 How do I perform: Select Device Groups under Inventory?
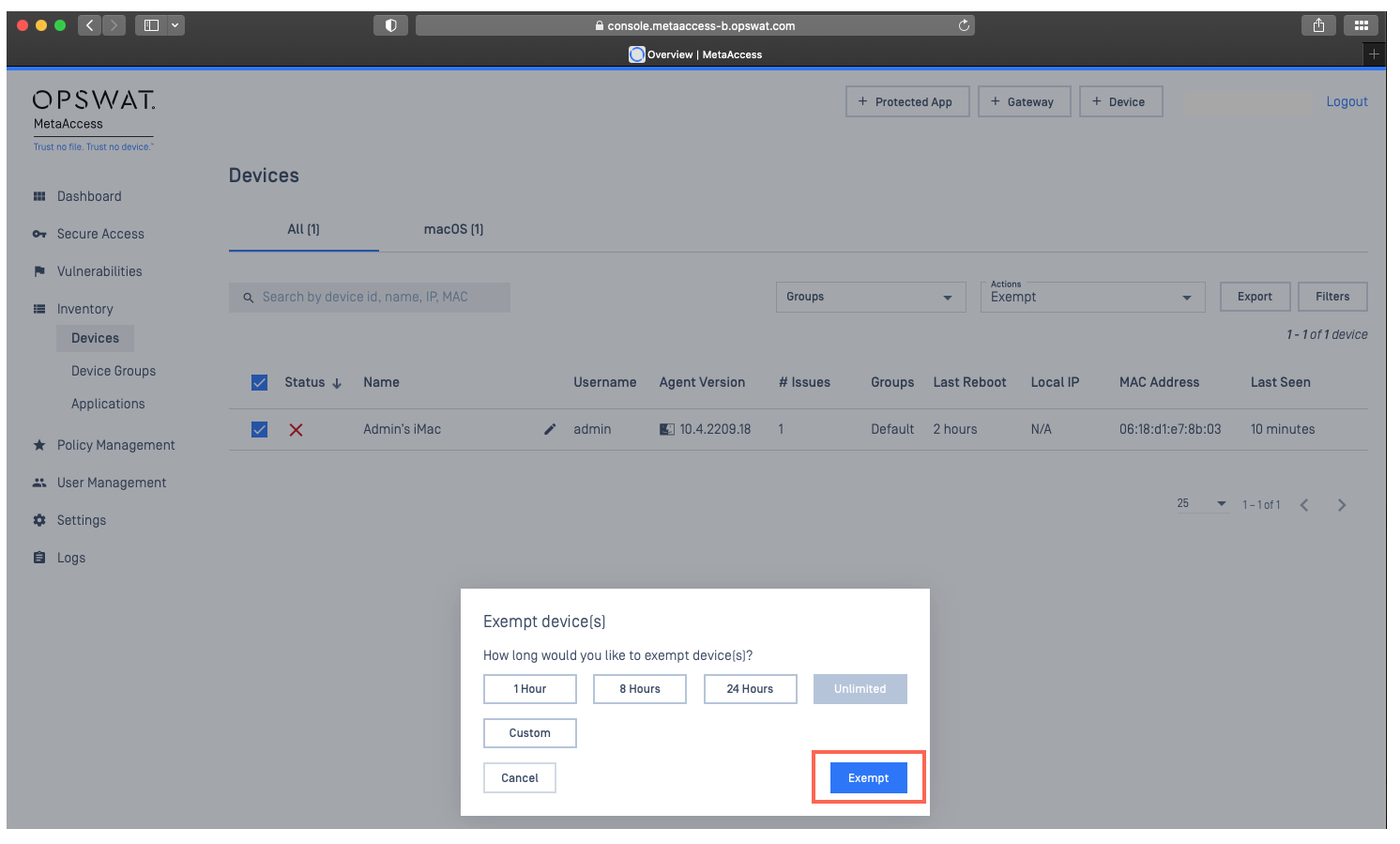point(114,371)
